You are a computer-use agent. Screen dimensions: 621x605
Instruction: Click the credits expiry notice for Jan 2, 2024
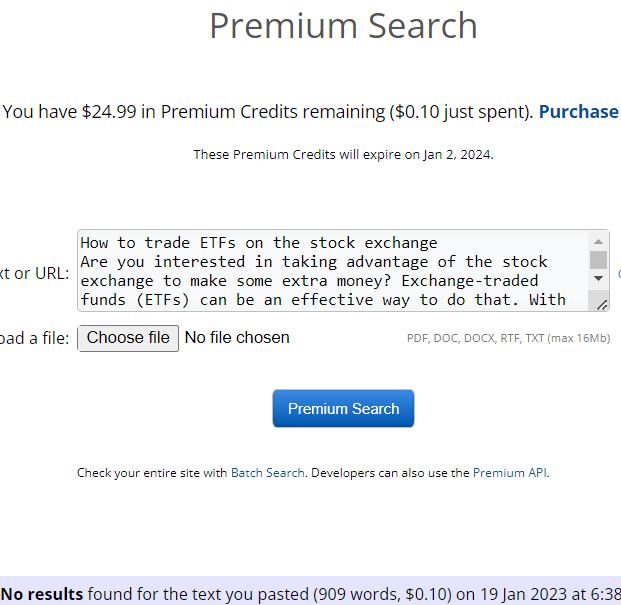pyautogui.click(x=343, y=155)
